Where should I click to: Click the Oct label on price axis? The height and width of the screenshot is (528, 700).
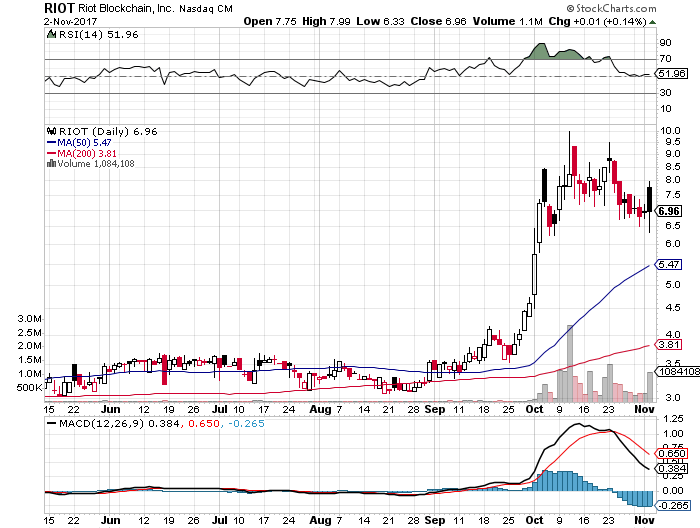pos(534,409)
